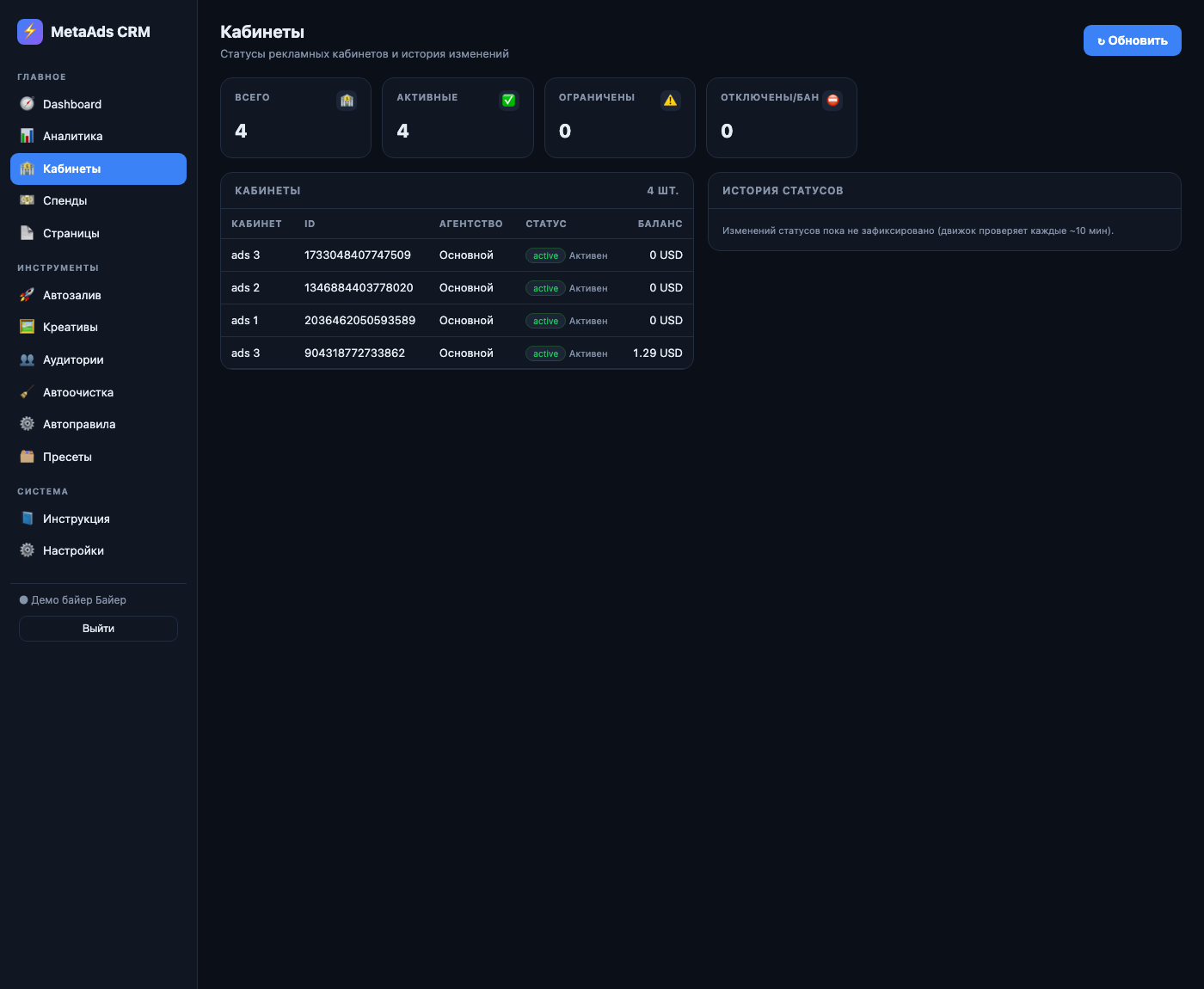Click the Обновить button
1204x989 pixels.
tap(1133, 40)
